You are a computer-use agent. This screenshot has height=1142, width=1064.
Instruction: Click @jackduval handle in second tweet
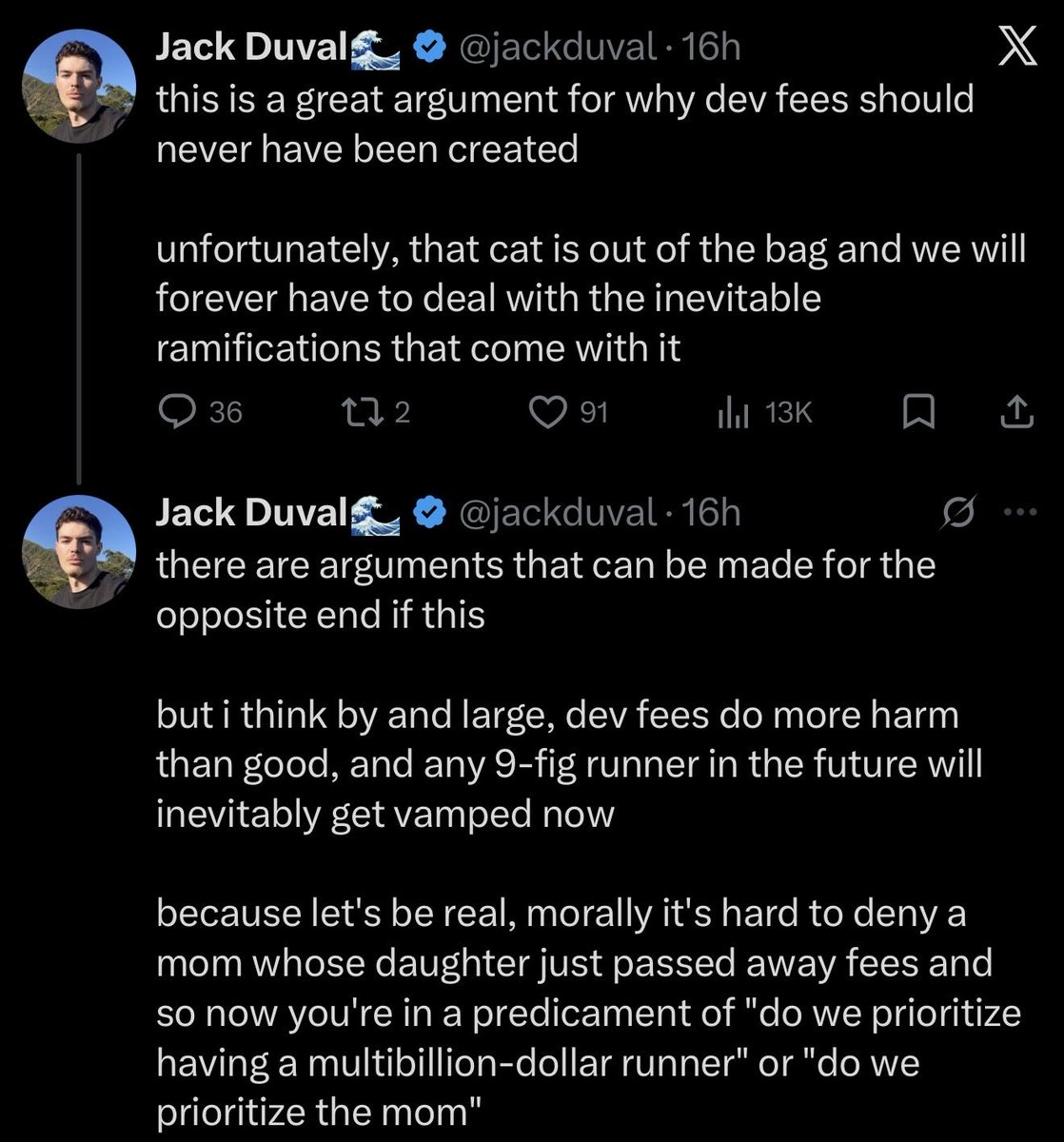[558, 513]
